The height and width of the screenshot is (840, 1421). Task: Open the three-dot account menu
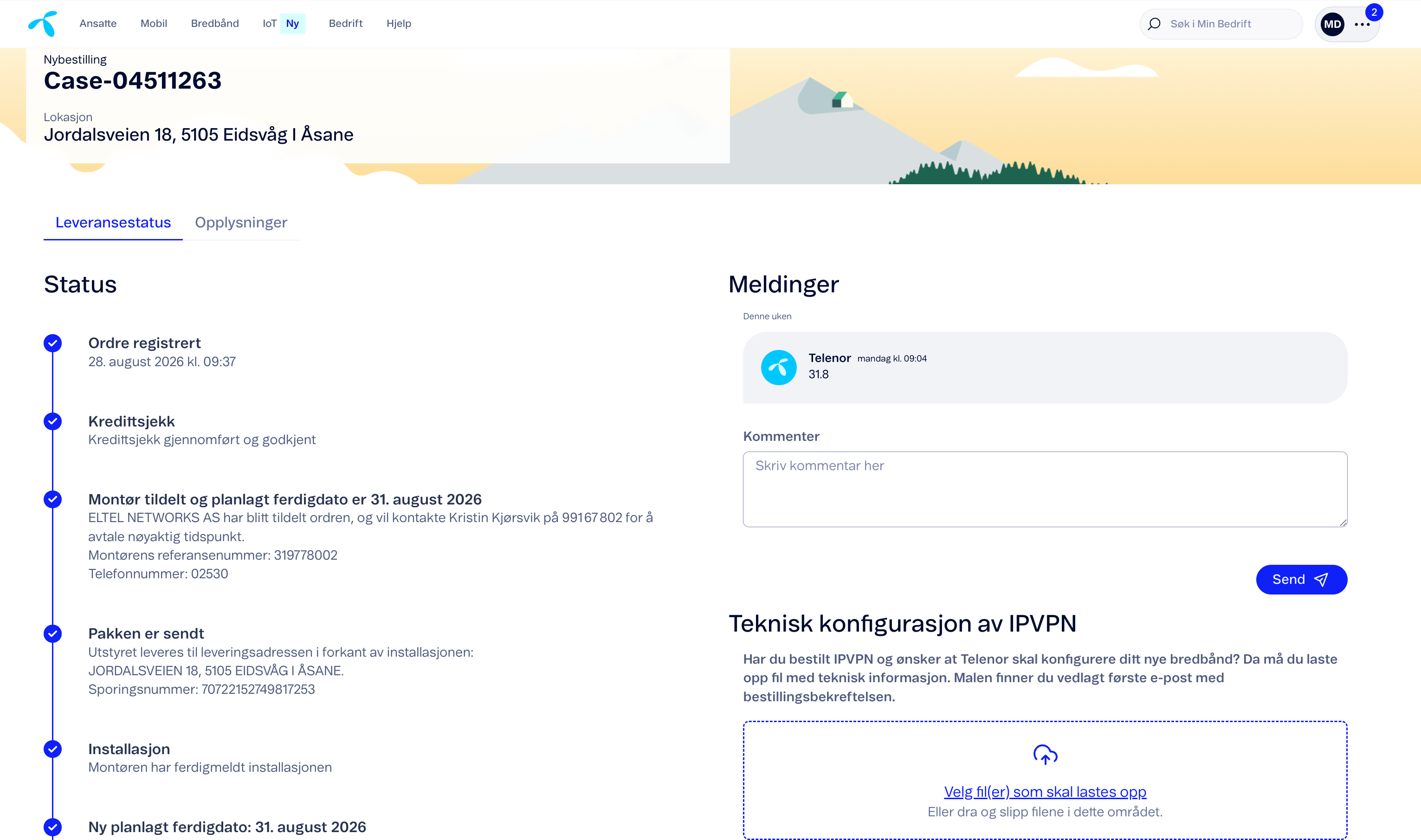point(1362,24)
